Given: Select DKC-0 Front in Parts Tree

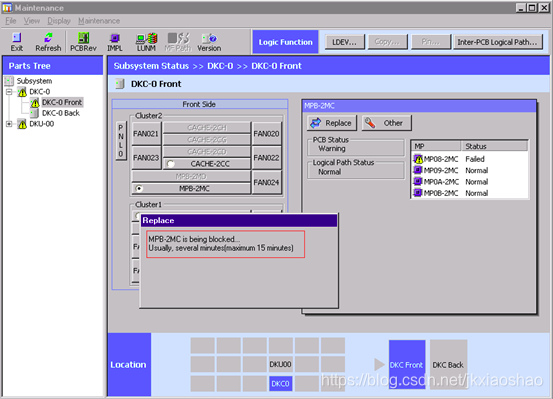Looking at the screenshot, I should 62,102.
